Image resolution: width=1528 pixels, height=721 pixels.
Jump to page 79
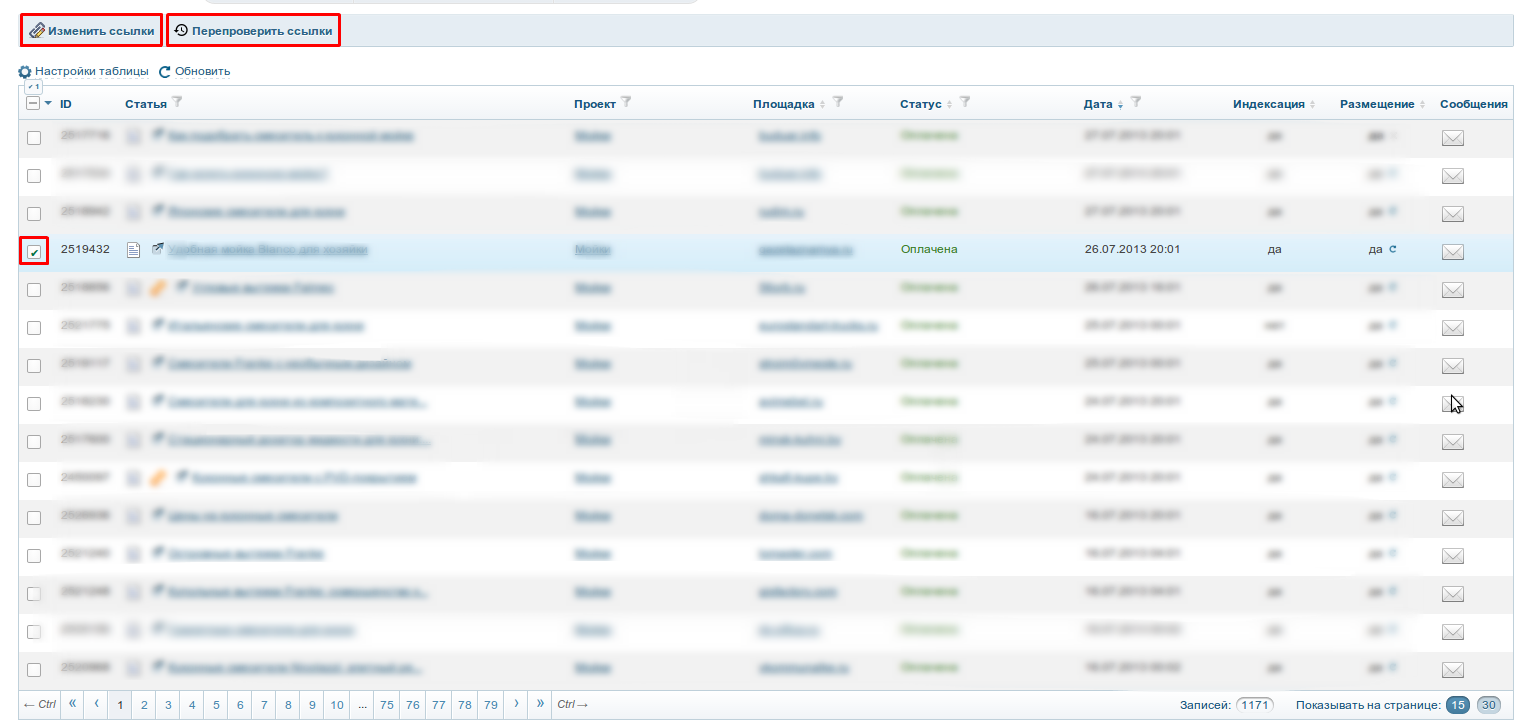(491, 704)
